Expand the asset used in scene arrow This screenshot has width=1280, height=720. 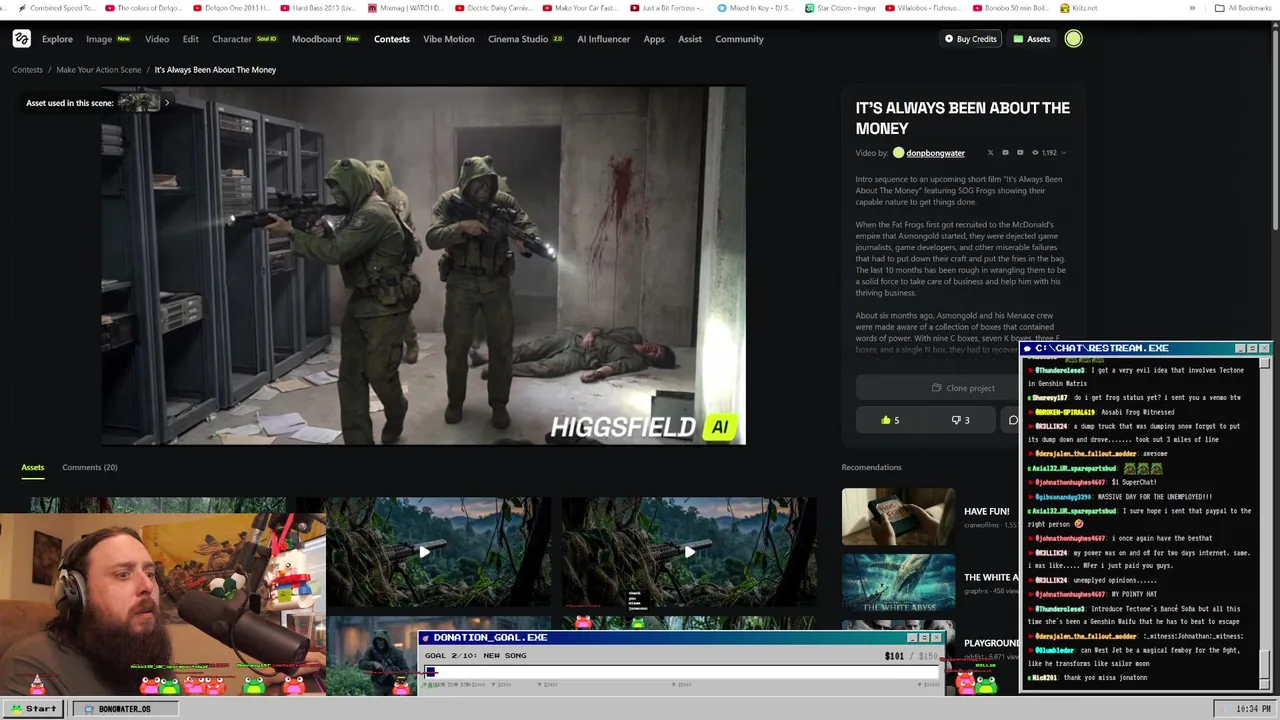[167, 103]
